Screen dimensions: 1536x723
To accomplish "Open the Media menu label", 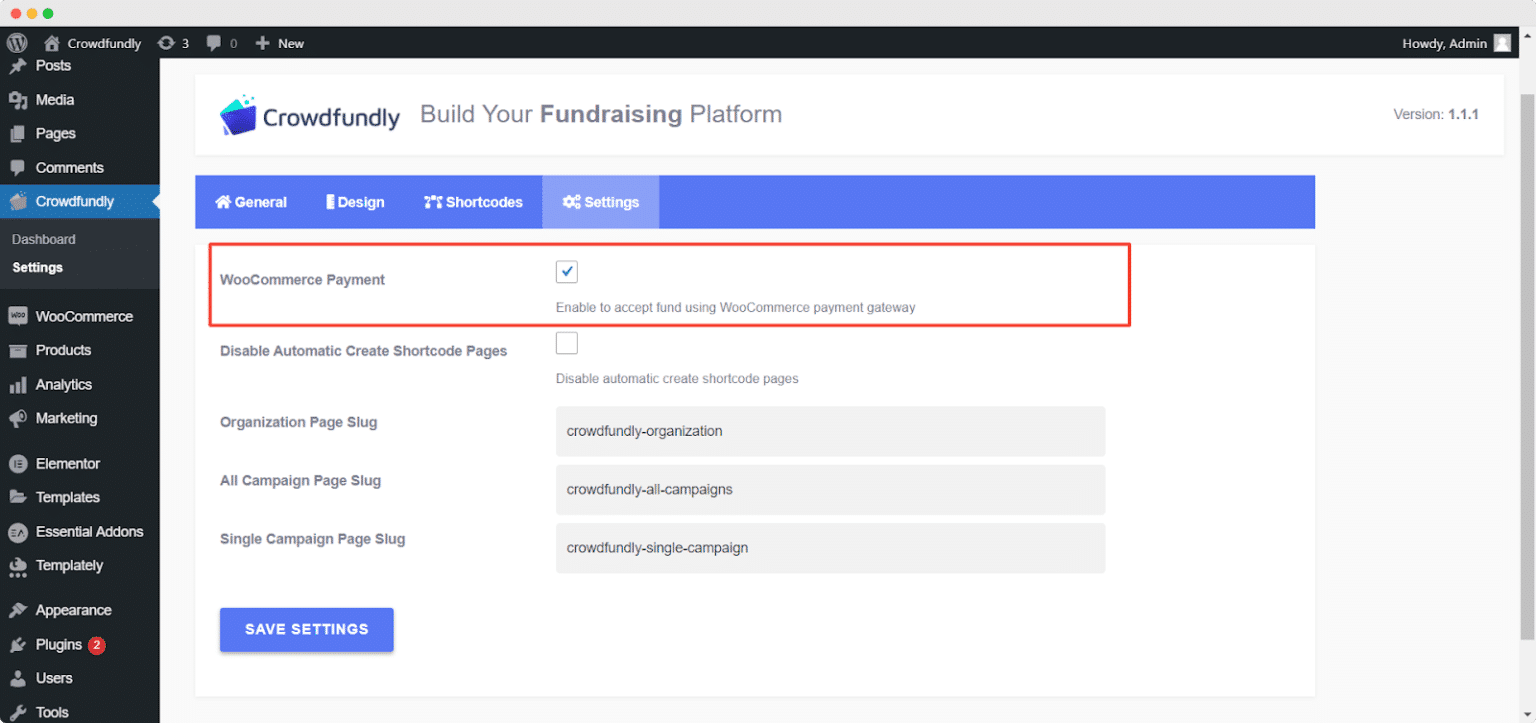I will click(55, 100).
